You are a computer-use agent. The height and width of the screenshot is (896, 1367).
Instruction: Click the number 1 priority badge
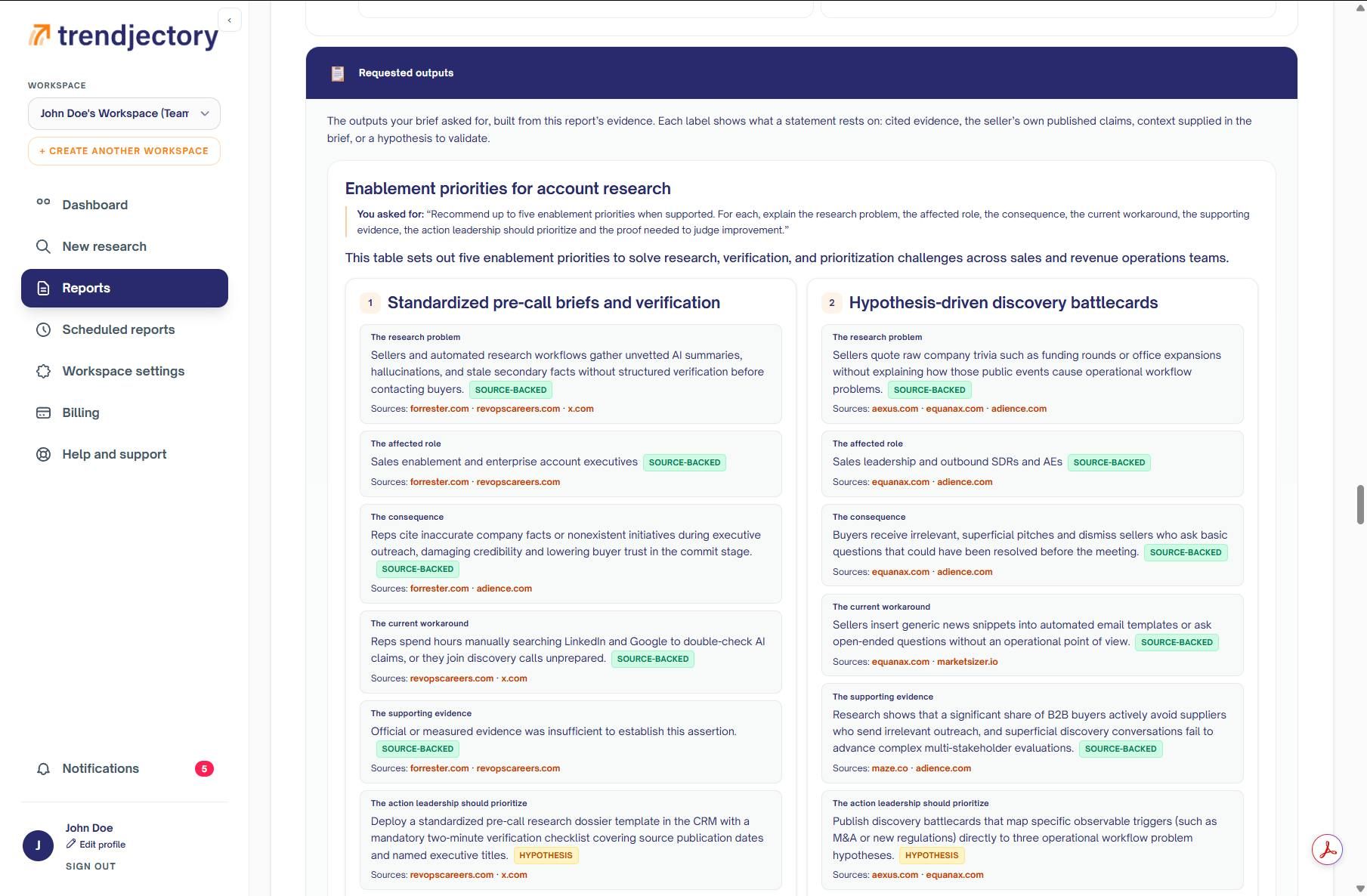(x=370, y=303)
